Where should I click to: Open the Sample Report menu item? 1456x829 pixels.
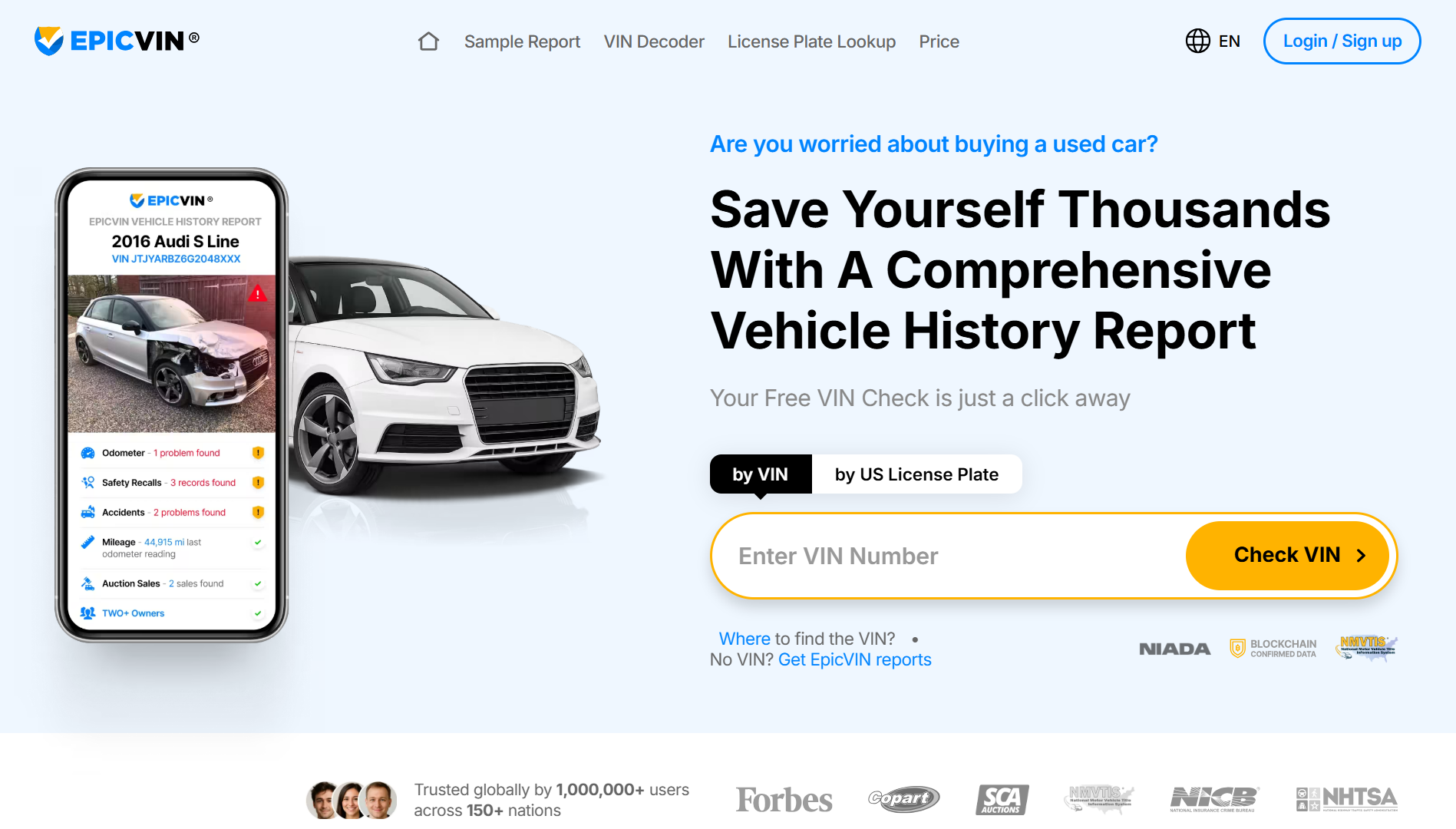[522, 41]
